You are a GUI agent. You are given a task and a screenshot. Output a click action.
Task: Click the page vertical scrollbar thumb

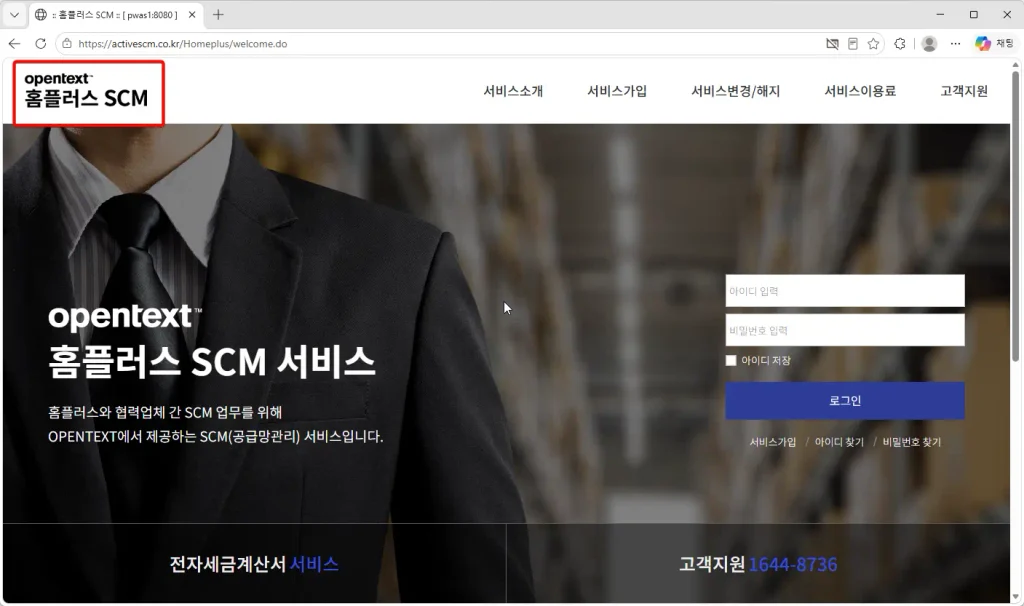(1015, 215)
